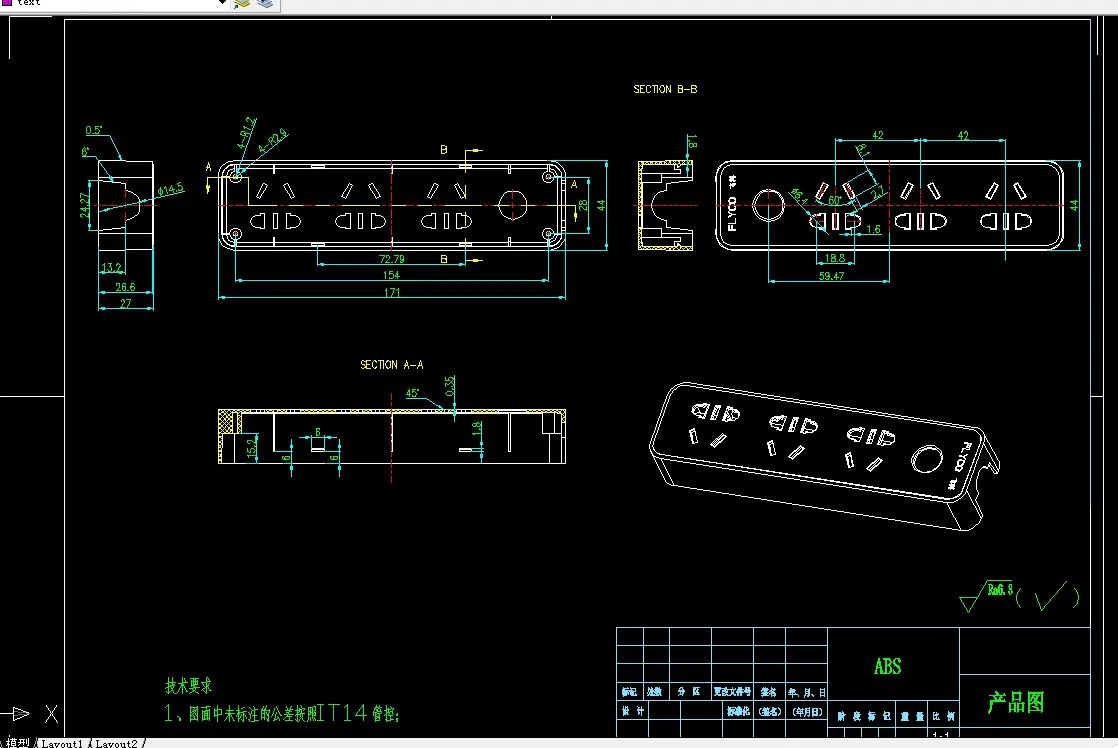Click the hatched SECTION B-B cross-section view
1118x748 pixels.
665,205
